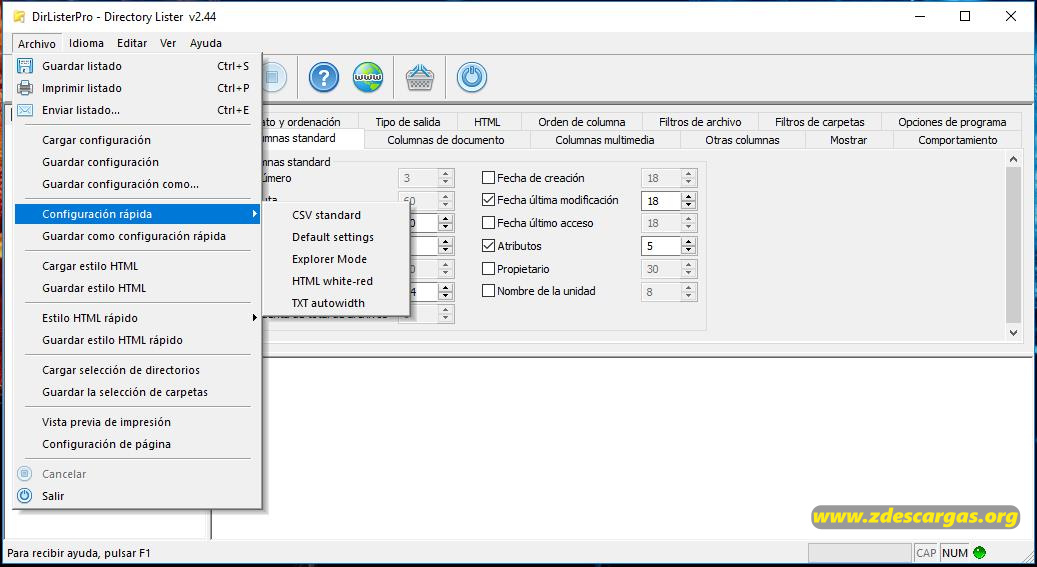Click the Help question mark toolbar icon
The height and width of the screenshot is (567, 1037).
click(323, 77)
